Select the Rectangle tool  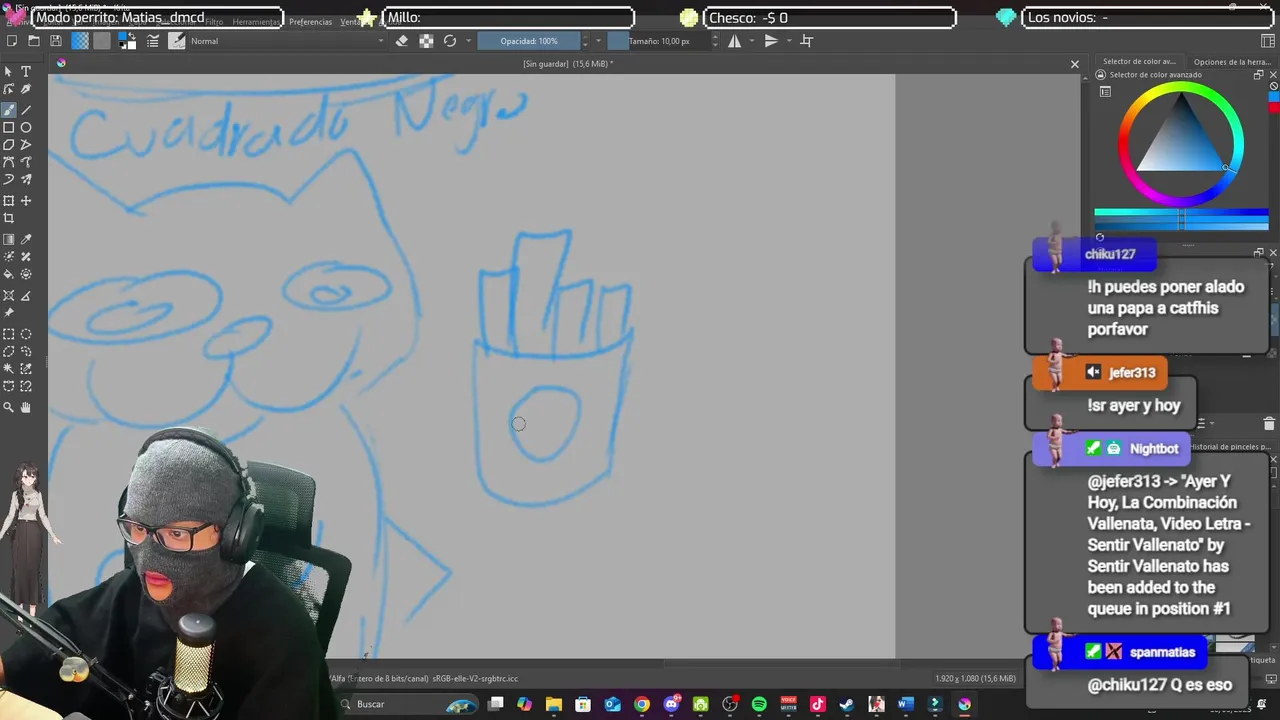[x=9, y=128]
